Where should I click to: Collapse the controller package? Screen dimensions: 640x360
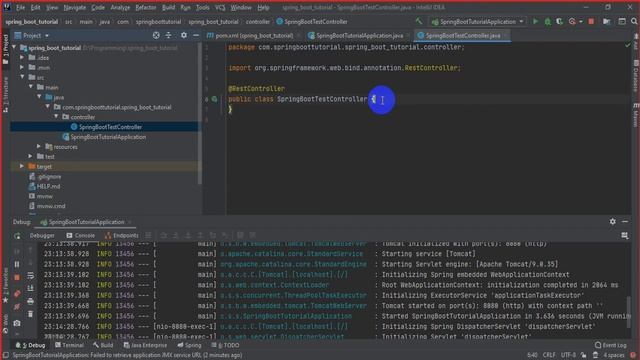[56, 117]
